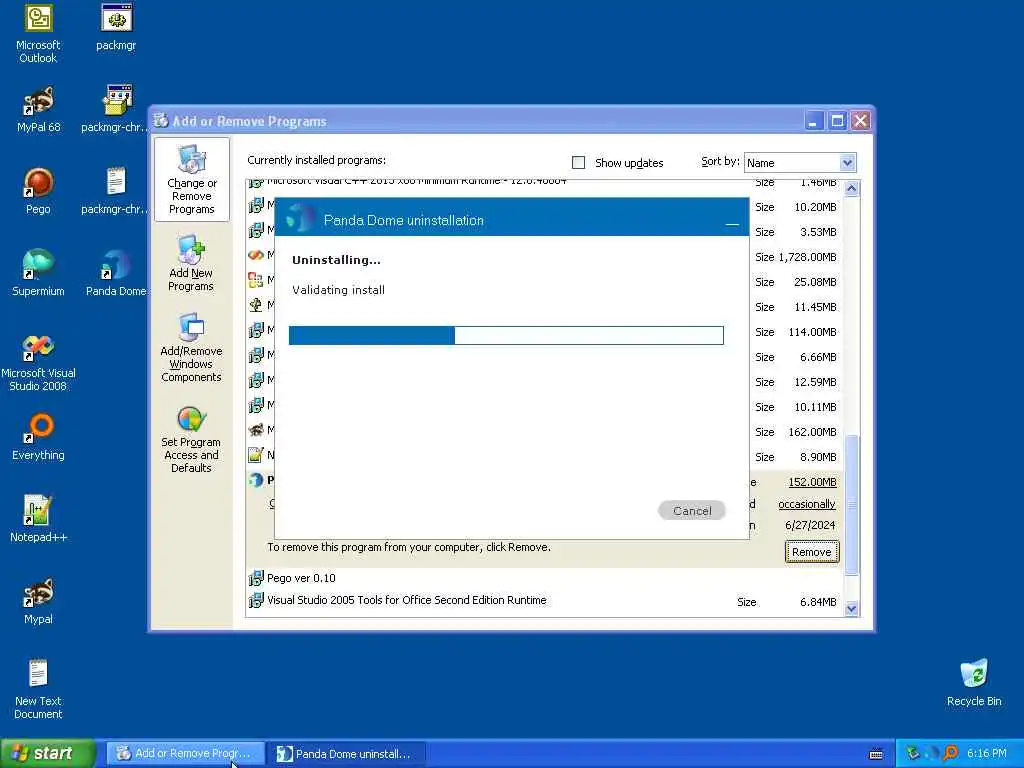Open Add New Programs panel
The image size is (1024, 768).
coord(191,263)
